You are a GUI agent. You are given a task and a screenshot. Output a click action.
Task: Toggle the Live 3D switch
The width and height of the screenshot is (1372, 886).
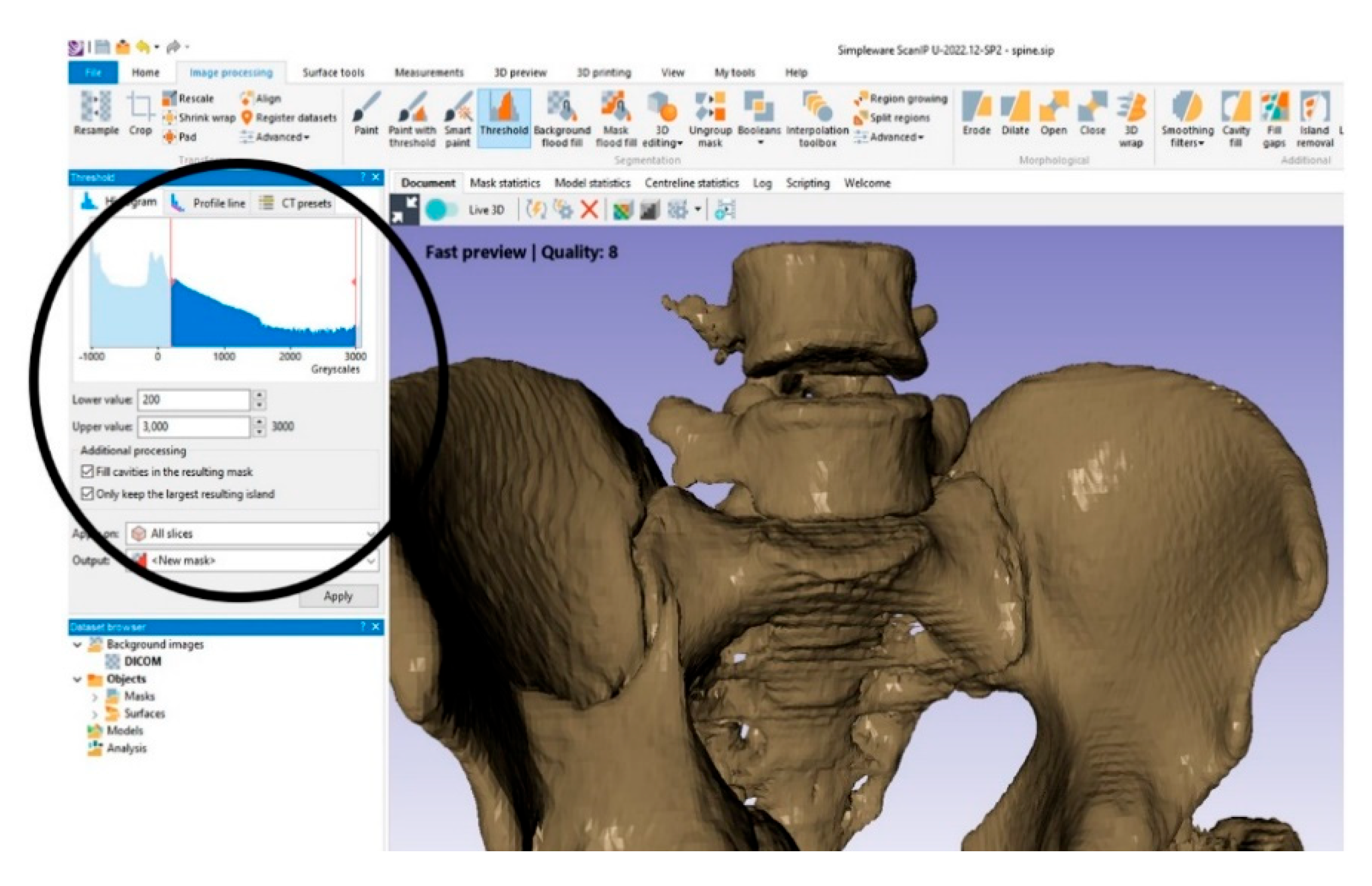441,210
